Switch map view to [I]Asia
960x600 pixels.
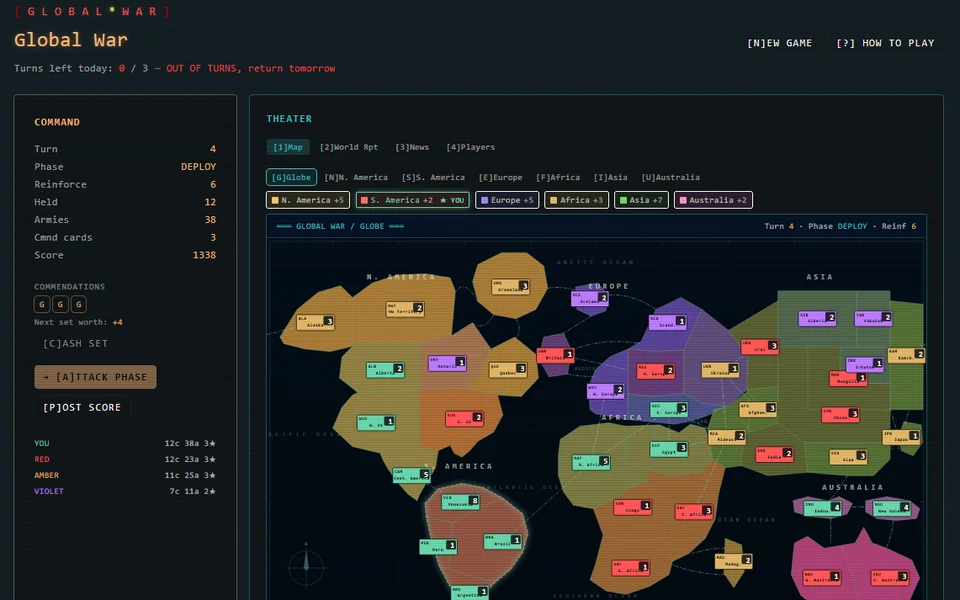(x=610, y=177)
